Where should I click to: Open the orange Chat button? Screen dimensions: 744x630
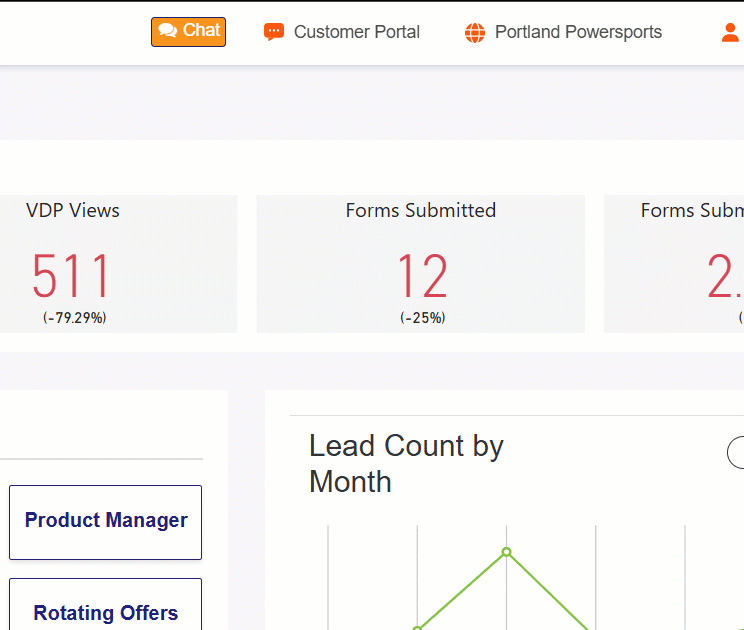(x=188, y=32)
